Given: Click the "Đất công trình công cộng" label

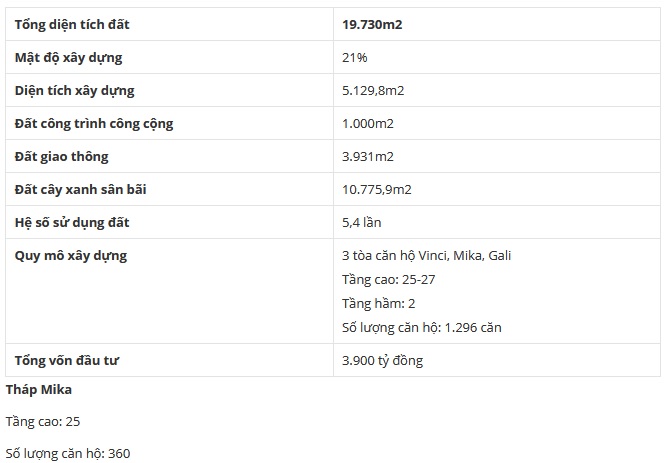Looking at the screenshot, I should (94, 124).
